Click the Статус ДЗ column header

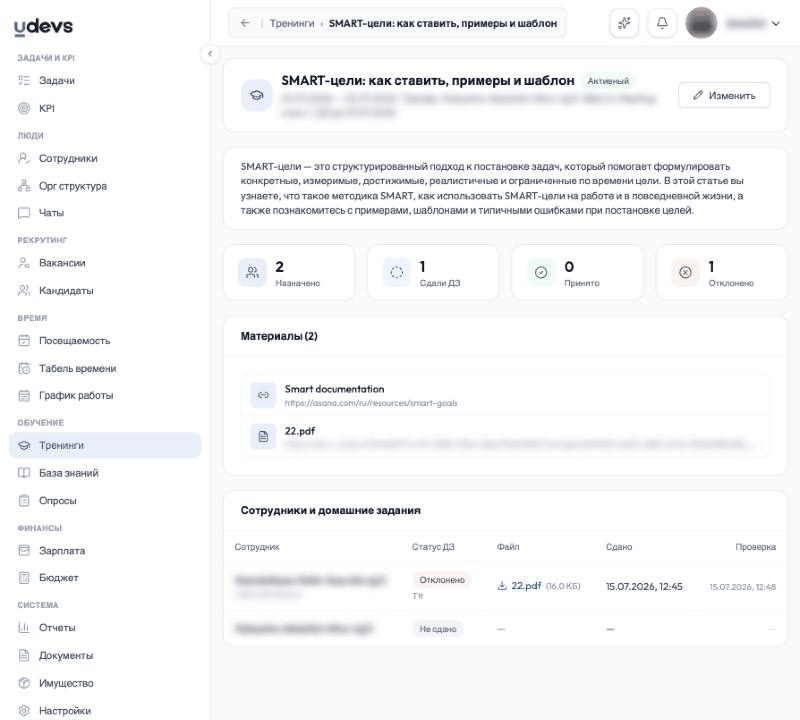pyautogui.click(x=433, y=547)
